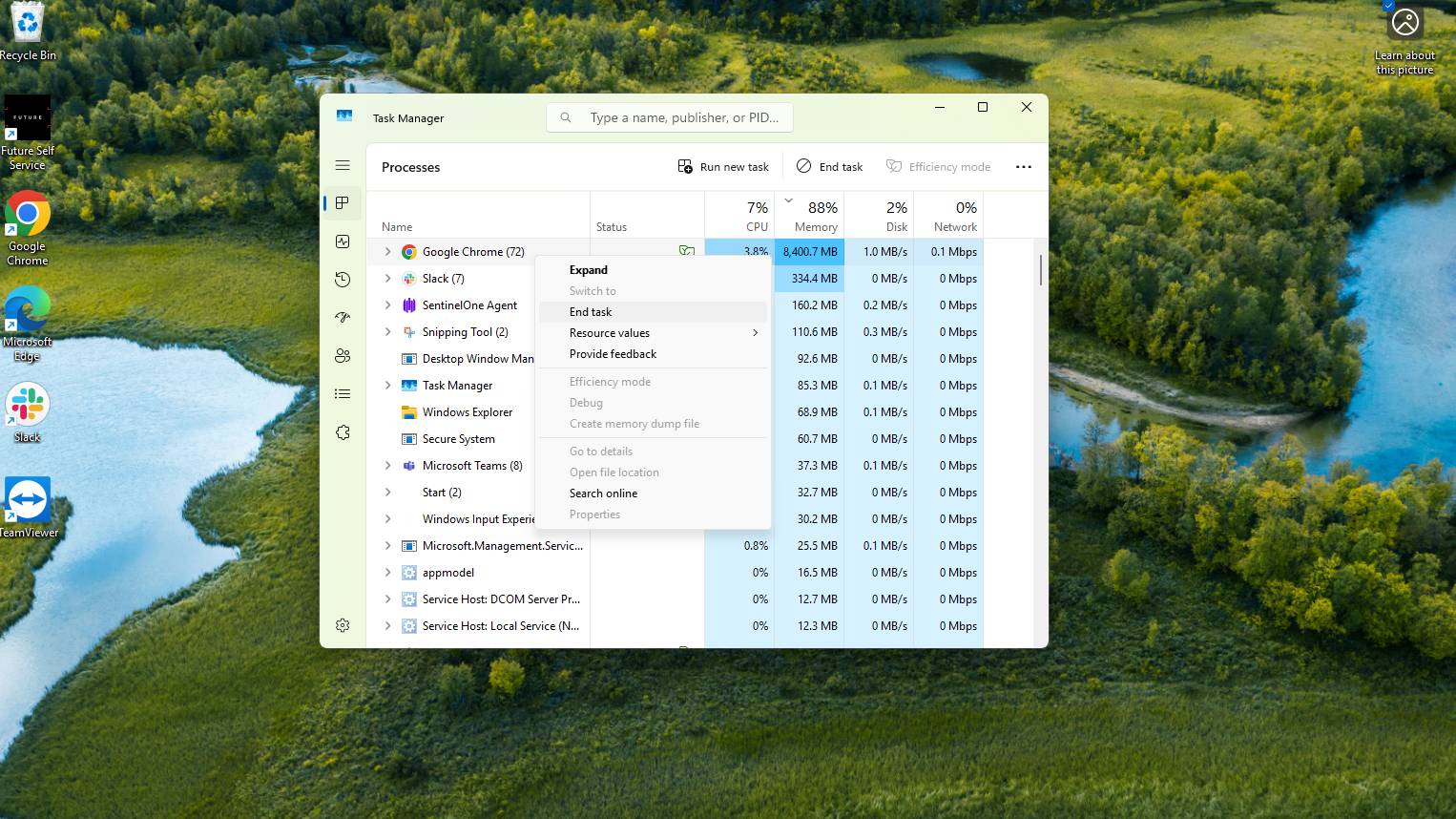The height and width of the screenshot is (819, 1456).
Task: Expand the Slack process group
Action: 387,278
